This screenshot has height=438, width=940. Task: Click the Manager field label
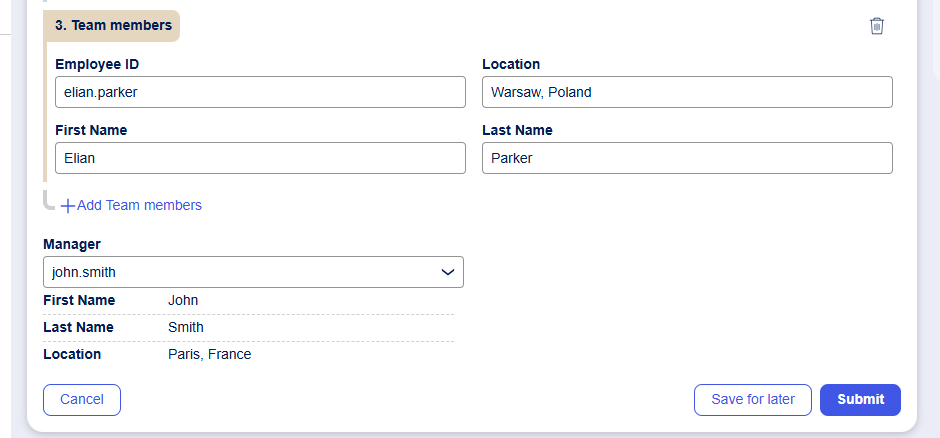click(72, 244)
